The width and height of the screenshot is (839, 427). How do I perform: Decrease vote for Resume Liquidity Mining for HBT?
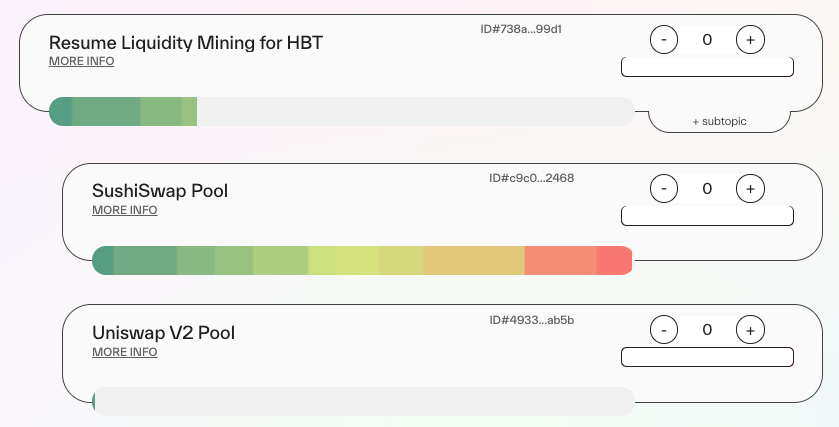(x=663, y=40)
